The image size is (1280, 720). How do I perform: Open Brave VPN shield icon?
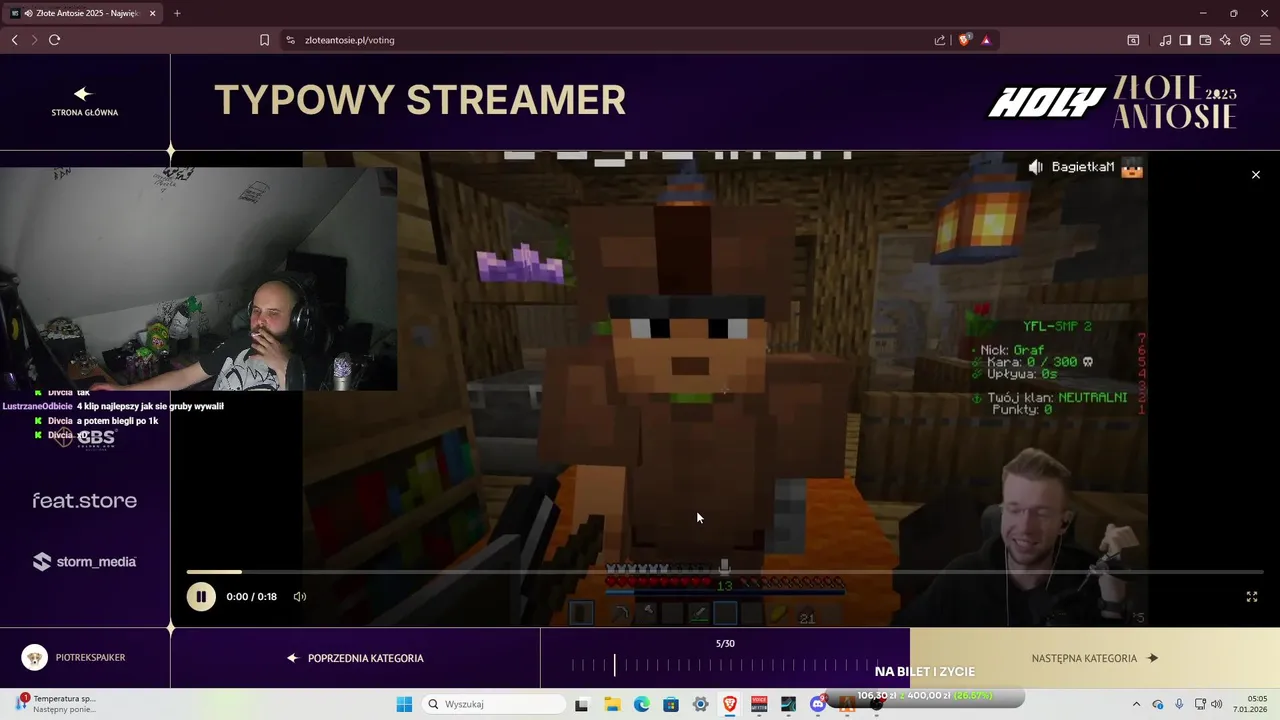point(1245,40)
